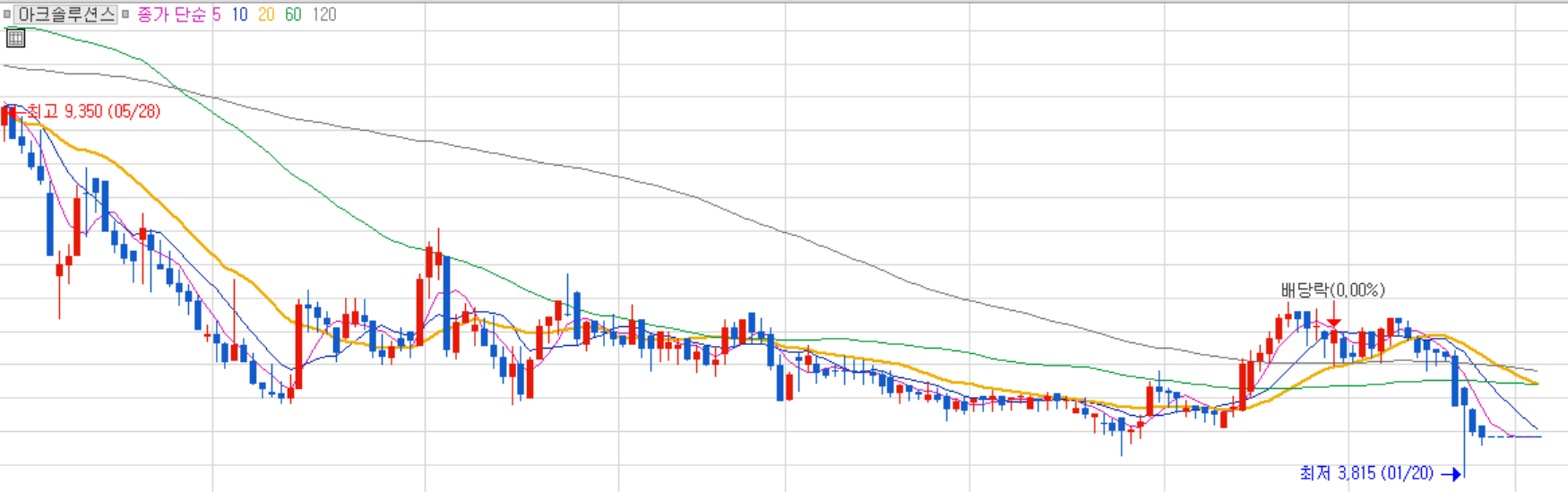The image size is (1568, 492).
Task: Click the 최고 9,350 (05/28) high label
Action: 93,111
